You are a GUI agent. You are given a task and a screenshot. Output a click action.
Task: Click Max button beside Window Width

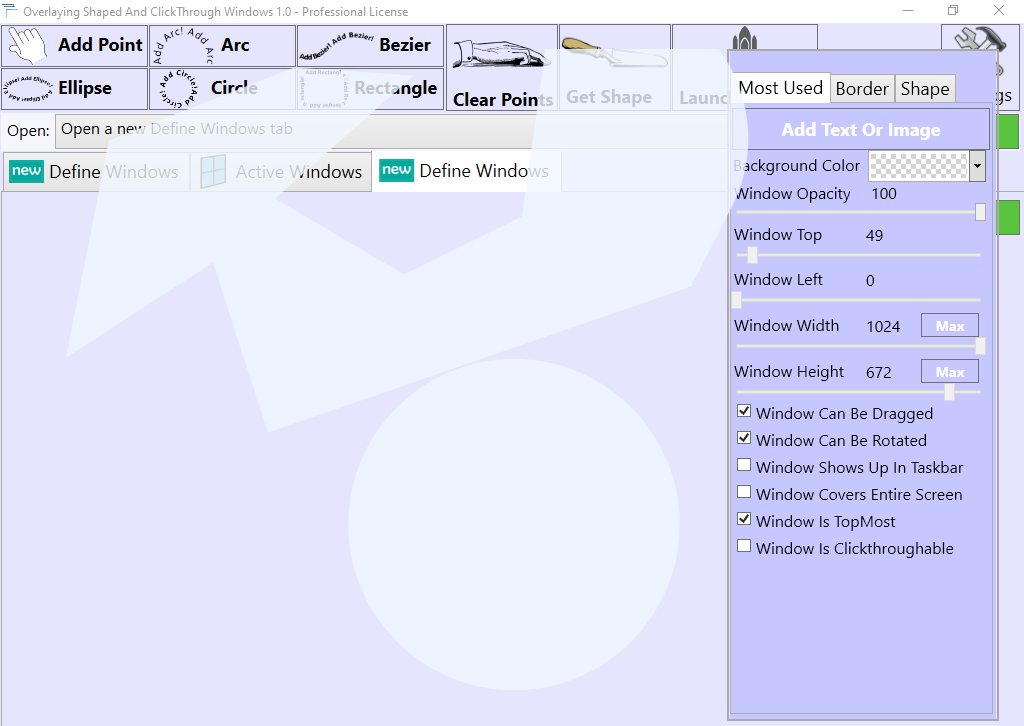950,326
